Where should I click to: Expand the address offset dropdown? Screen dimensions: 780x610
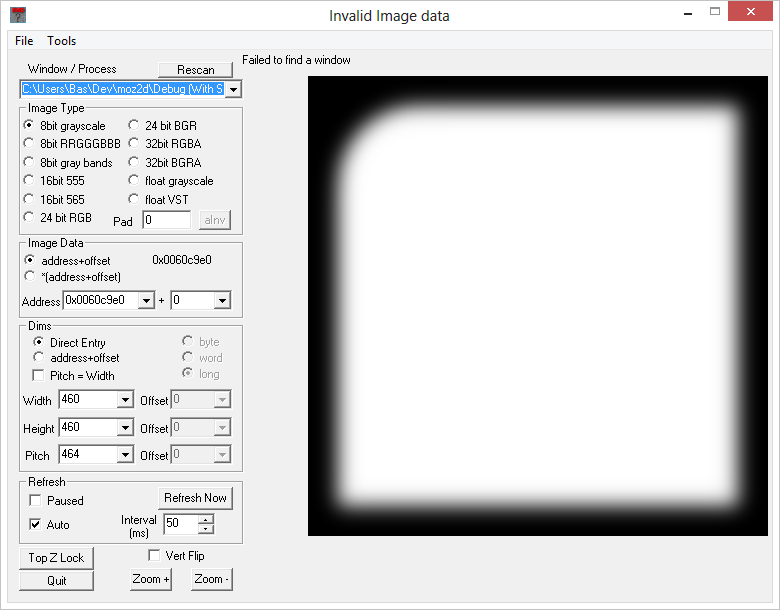click(x=222, y=301)
